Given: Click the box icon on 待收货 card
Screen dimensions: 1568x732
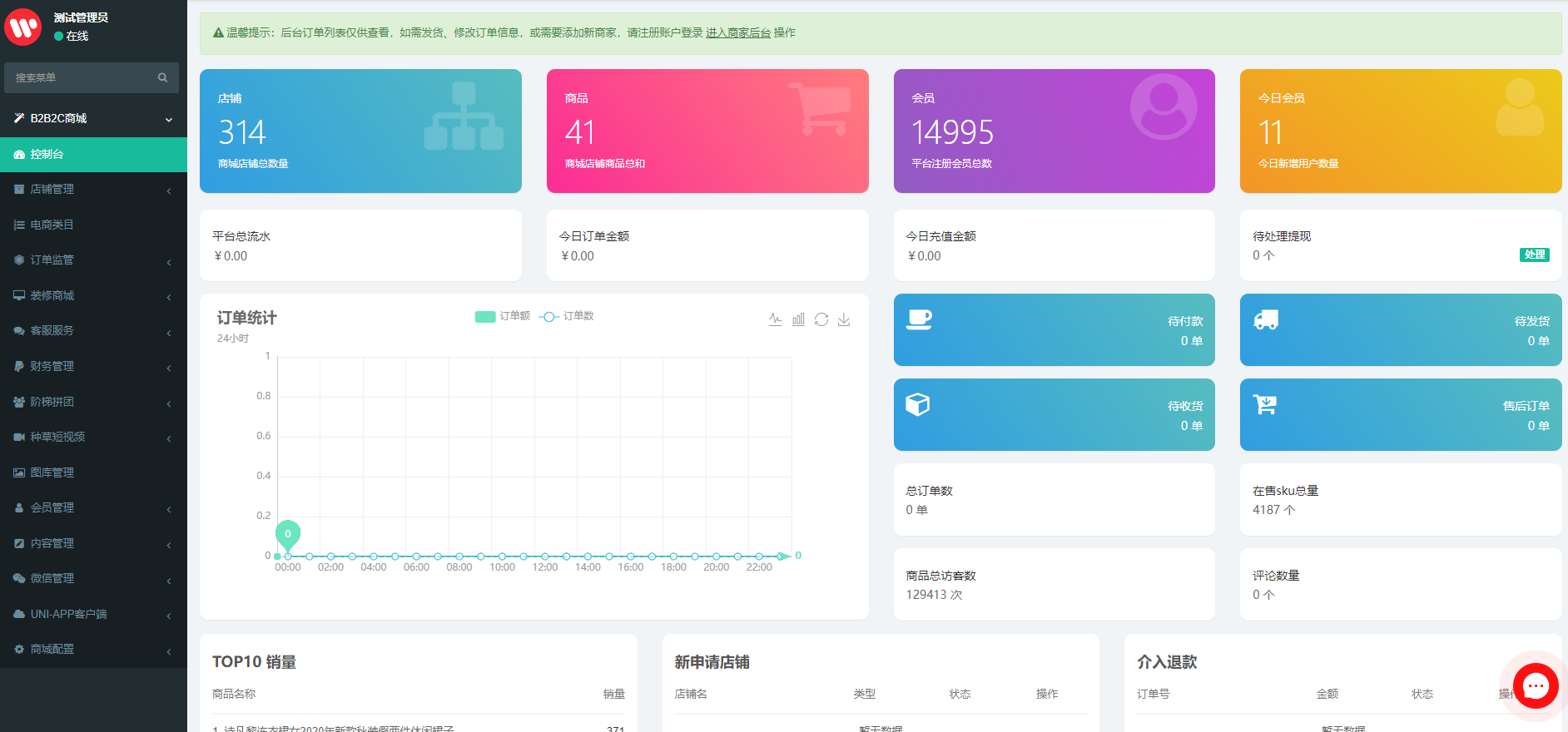Looking at the screenshot, I should coord(918,405).
